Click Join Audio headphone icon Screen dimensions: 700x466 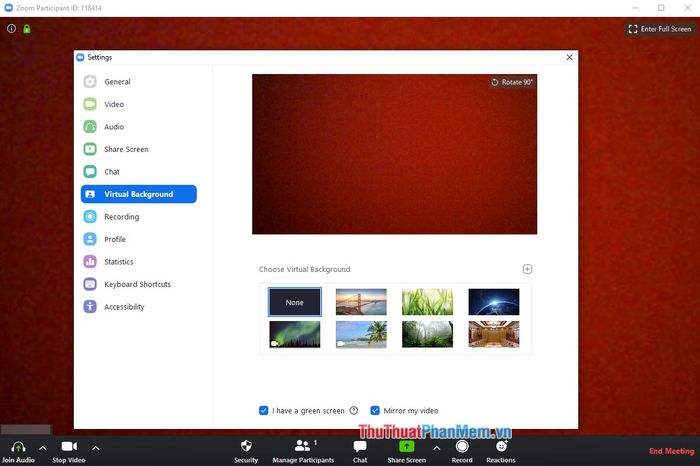coord(18,451)
